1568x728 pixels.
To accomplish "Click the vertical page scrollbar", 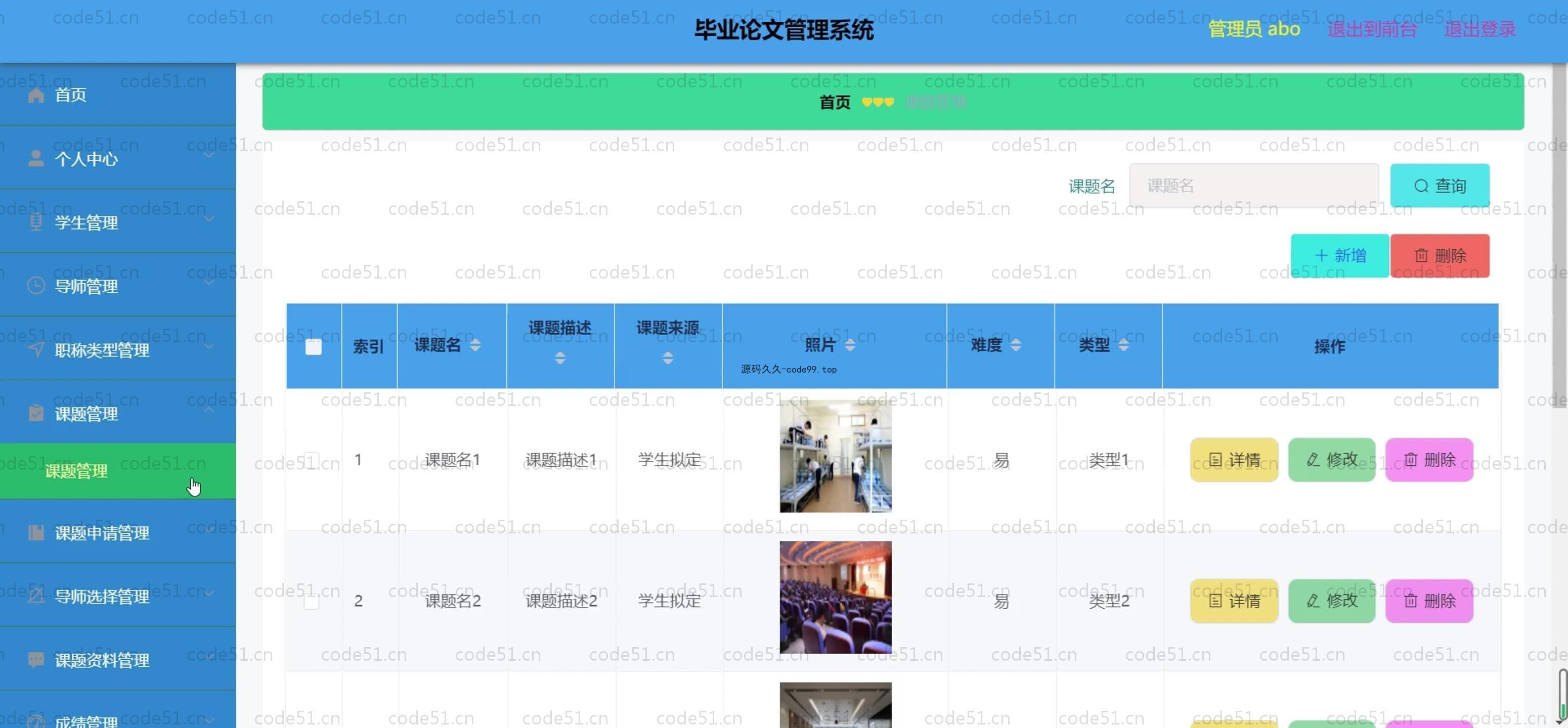I will click(x=1560, y=237).
